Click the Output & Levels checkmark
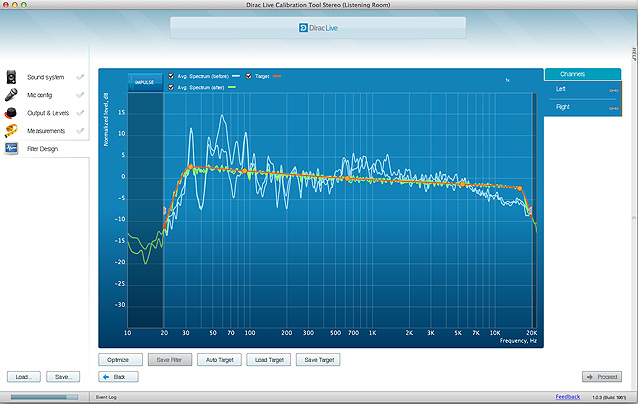The height and width of the screenshot is (404, 638). point(80,113)
